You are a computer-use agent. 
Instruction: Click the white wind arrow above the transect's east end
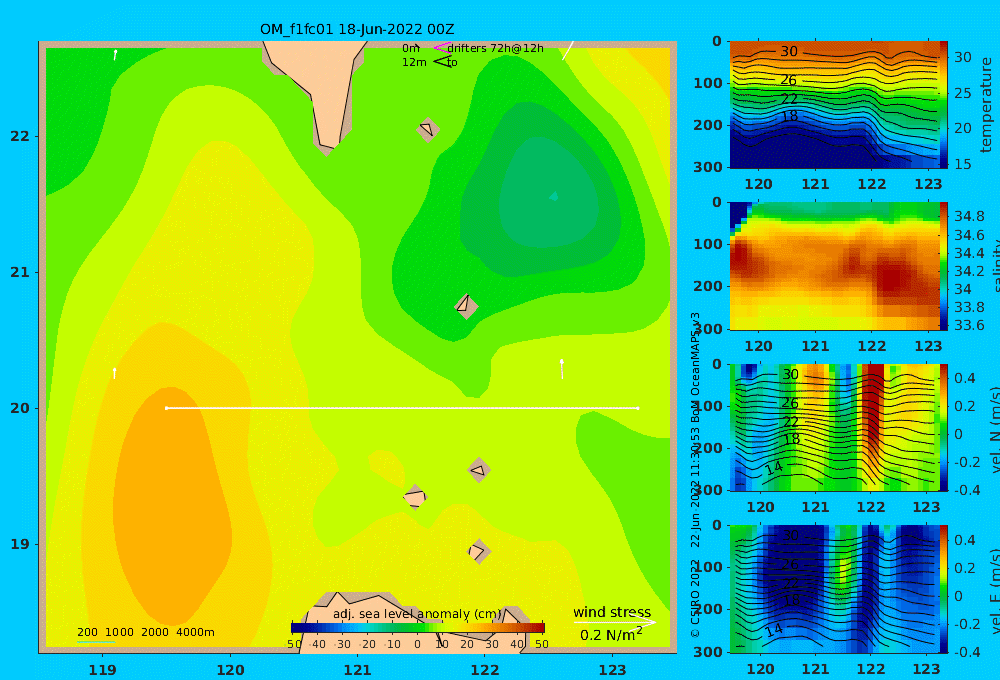562,369
